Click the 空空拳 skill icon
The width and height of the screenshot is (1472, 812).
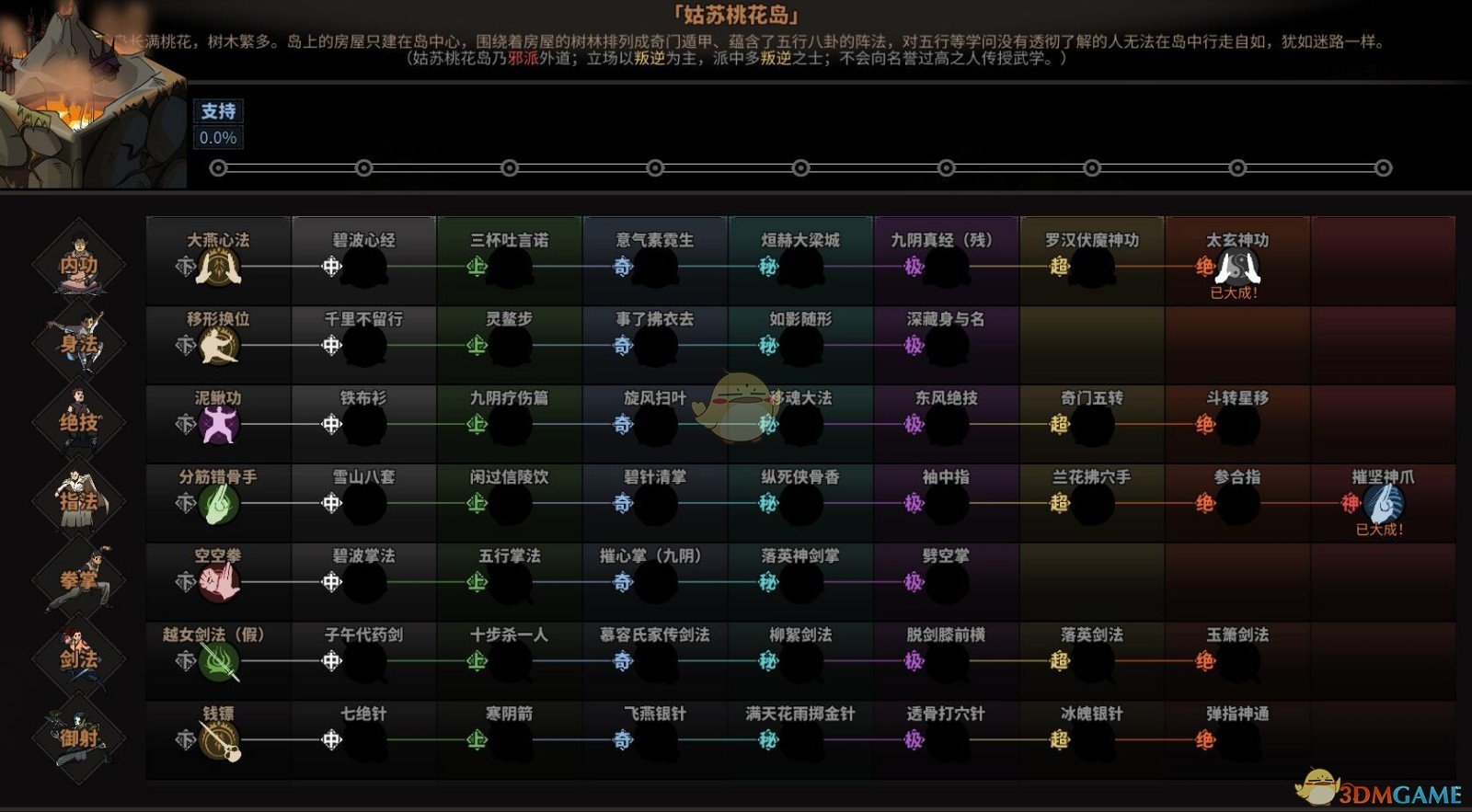pyautogui.click(x=219, y=582)
